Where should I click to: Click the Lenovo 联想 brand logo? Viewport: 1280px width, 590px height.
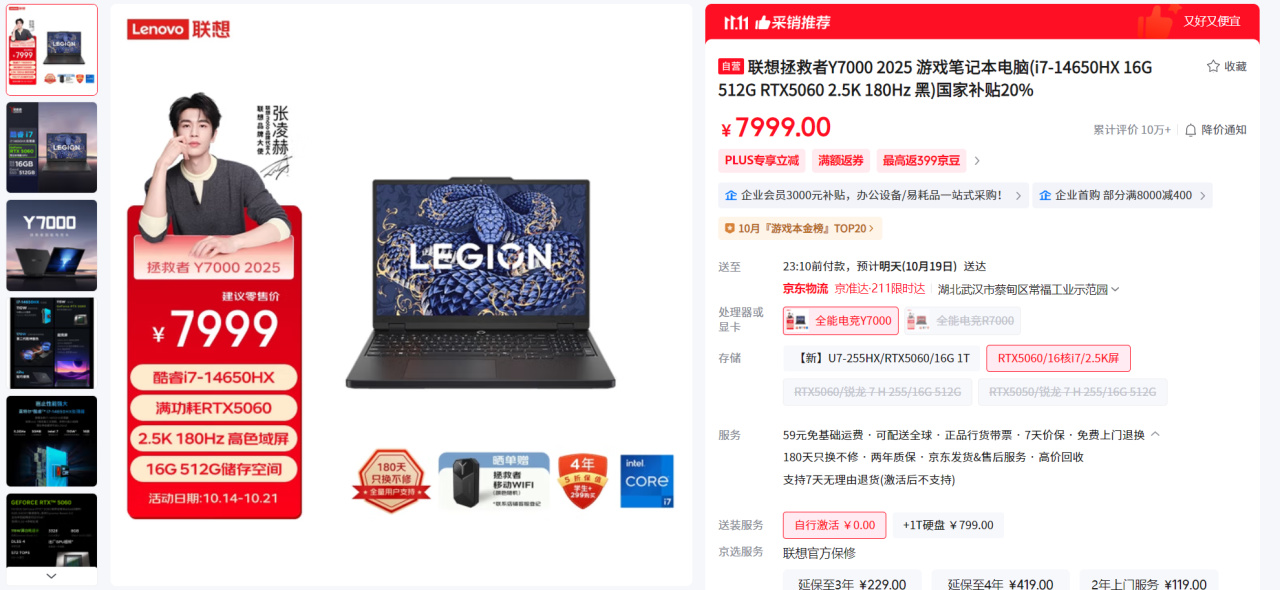[x=178, y=29]
